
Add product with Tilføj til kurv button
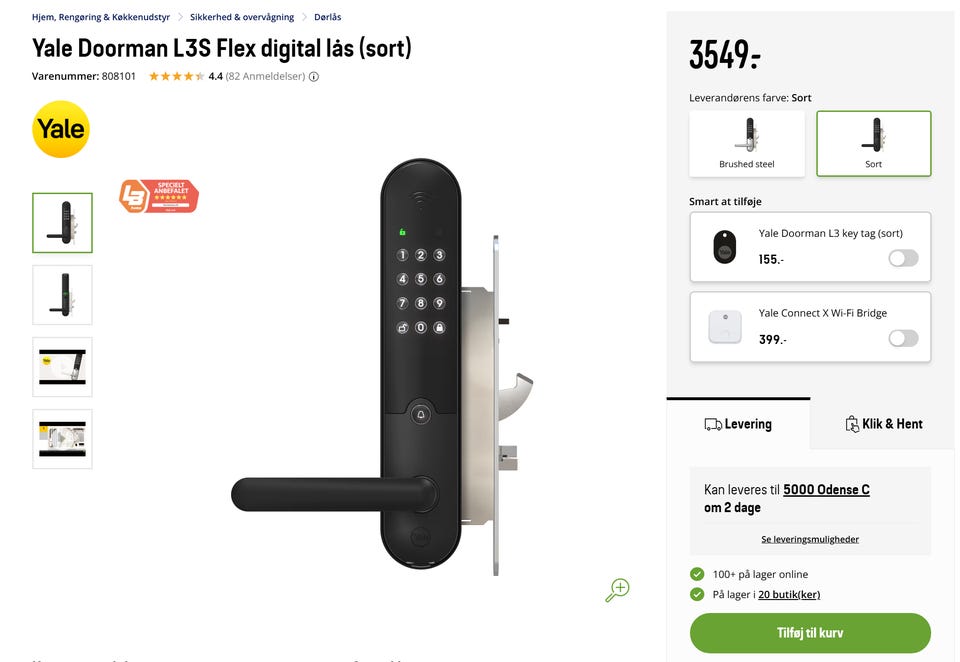pyautogui.click(x=810, y=633)
